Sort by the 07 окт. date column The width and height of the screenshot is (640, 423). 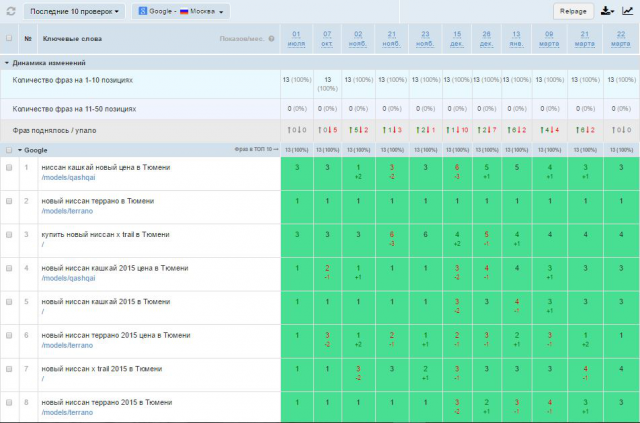tap(327, 39)
